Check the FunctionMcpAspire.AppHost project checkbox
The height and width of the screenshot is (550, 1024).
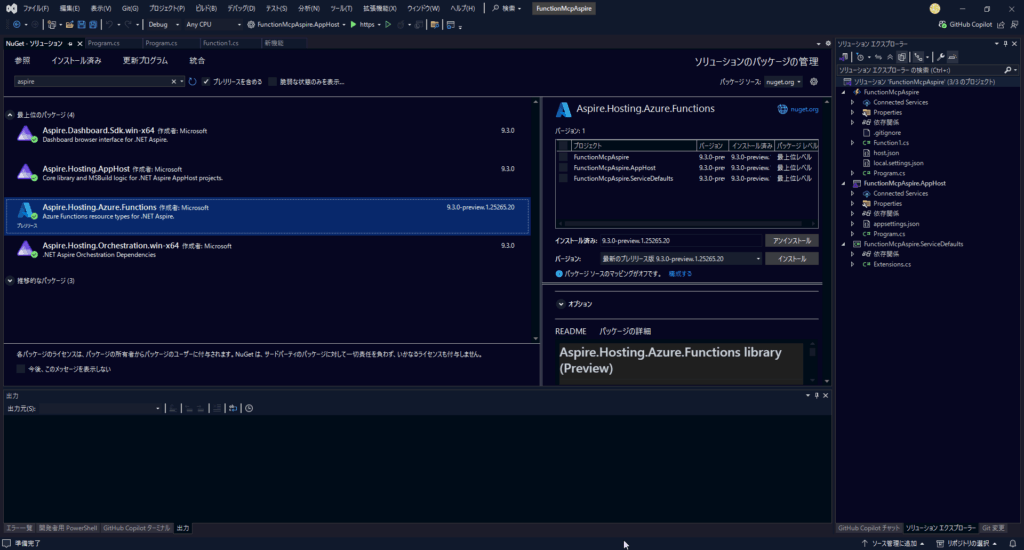tap(563, 168)
